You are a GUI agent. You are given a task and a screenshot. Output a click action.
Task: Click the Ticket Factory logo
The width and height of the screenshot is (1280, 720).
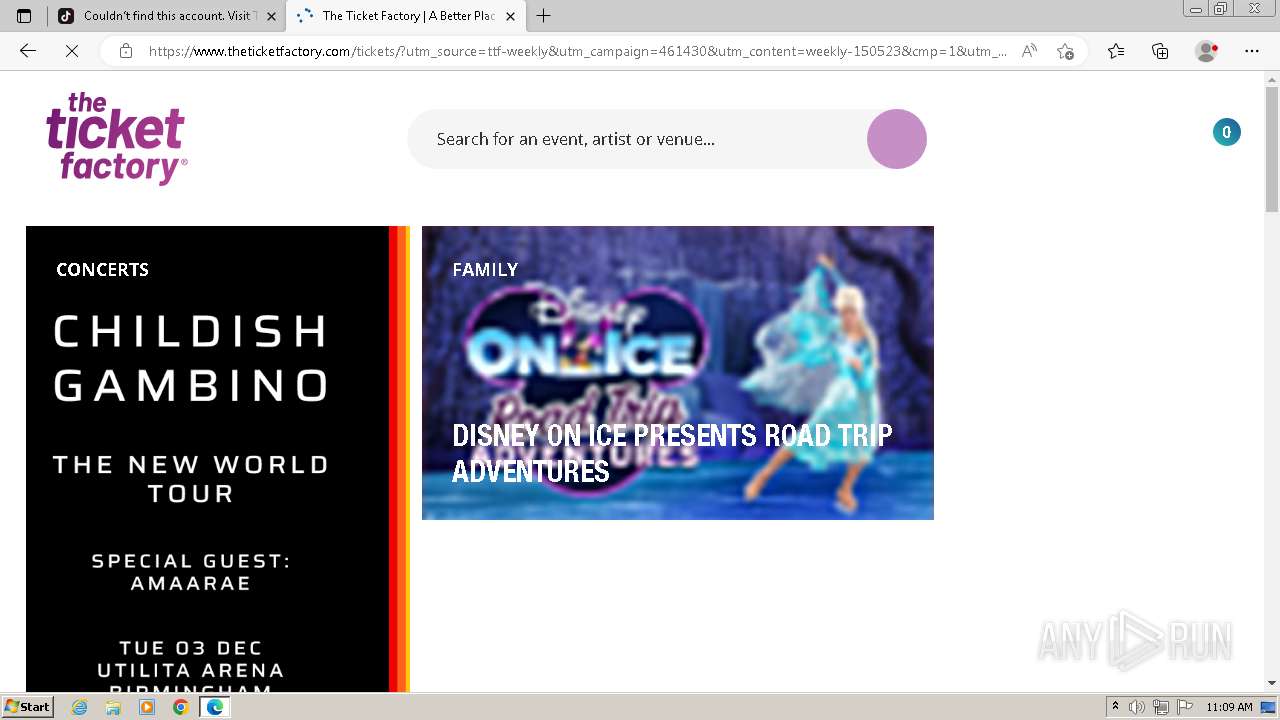(x=116, y=139)
